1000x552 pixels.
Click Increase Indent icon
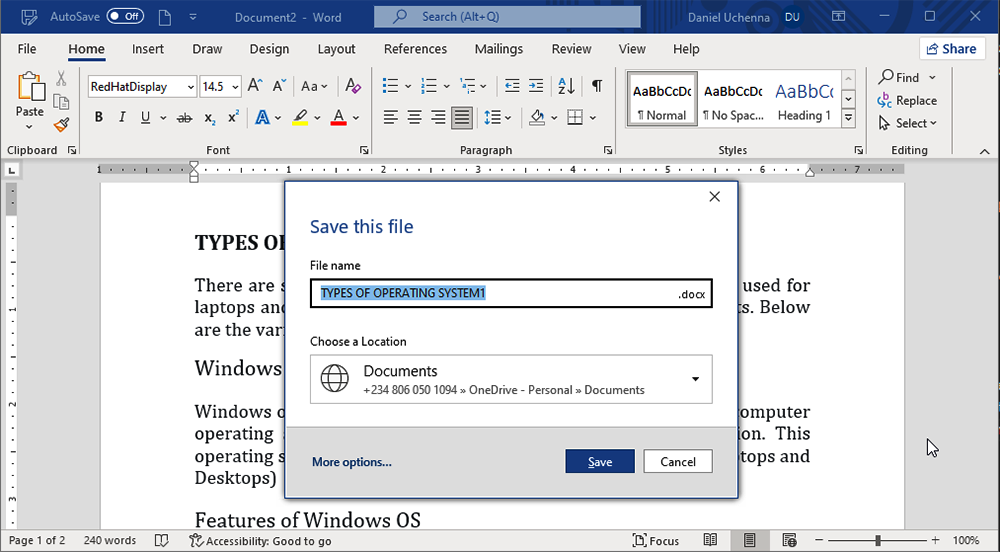536,85
